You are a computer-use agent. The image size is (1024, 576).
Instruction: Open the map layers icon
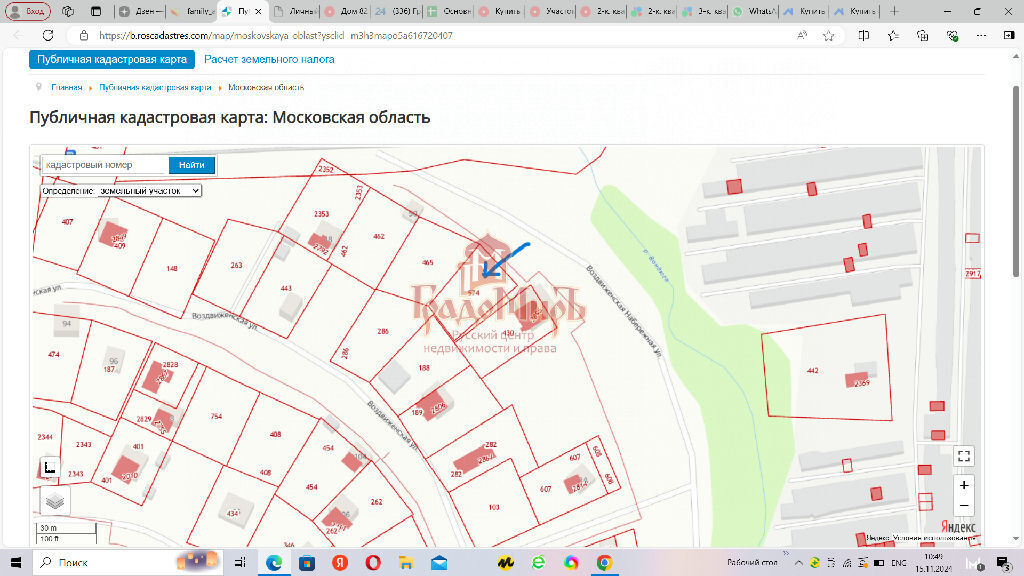point(55,500)
